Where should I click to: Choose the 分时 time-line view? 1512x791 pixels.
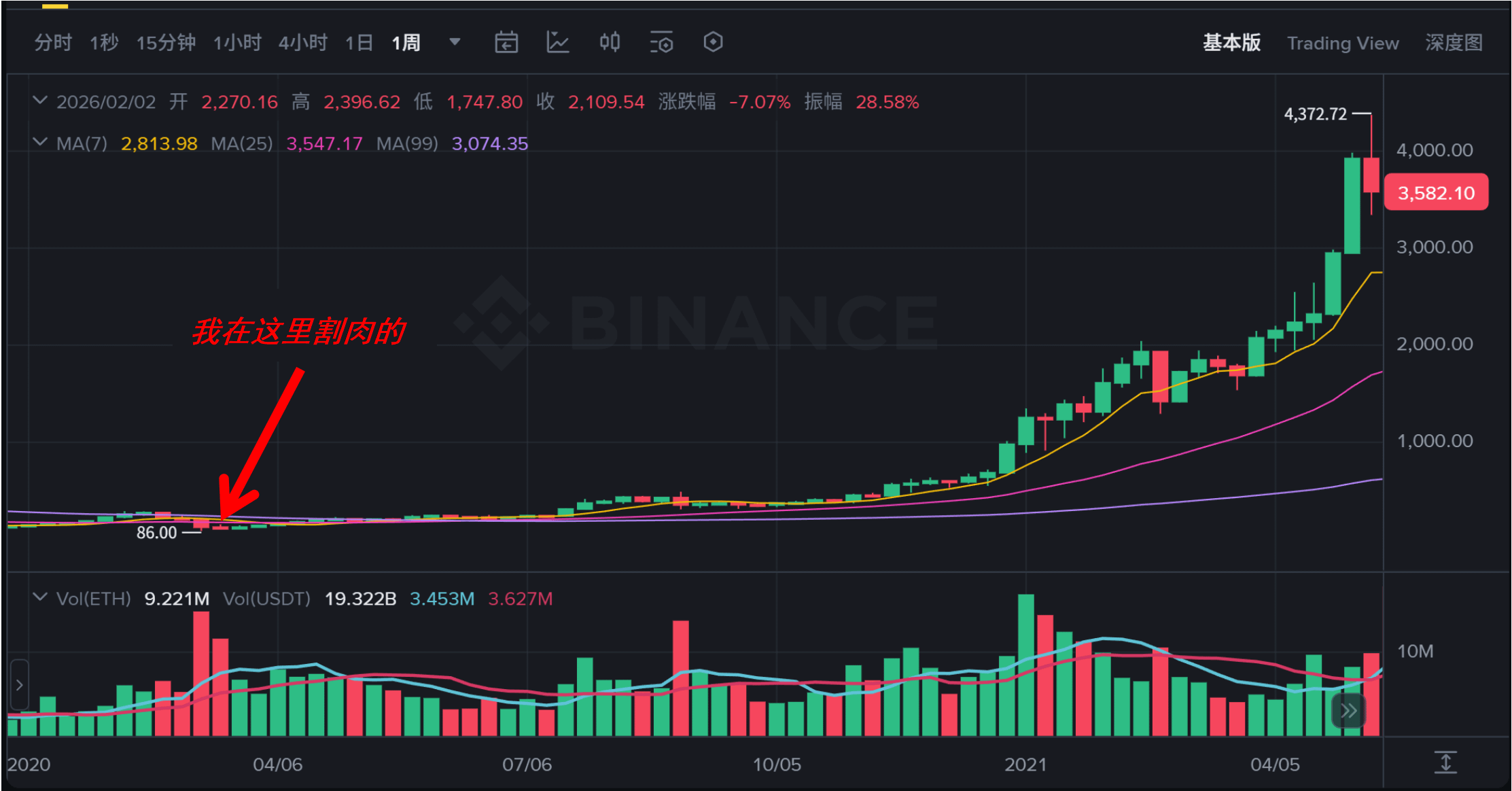coord(53,43)
